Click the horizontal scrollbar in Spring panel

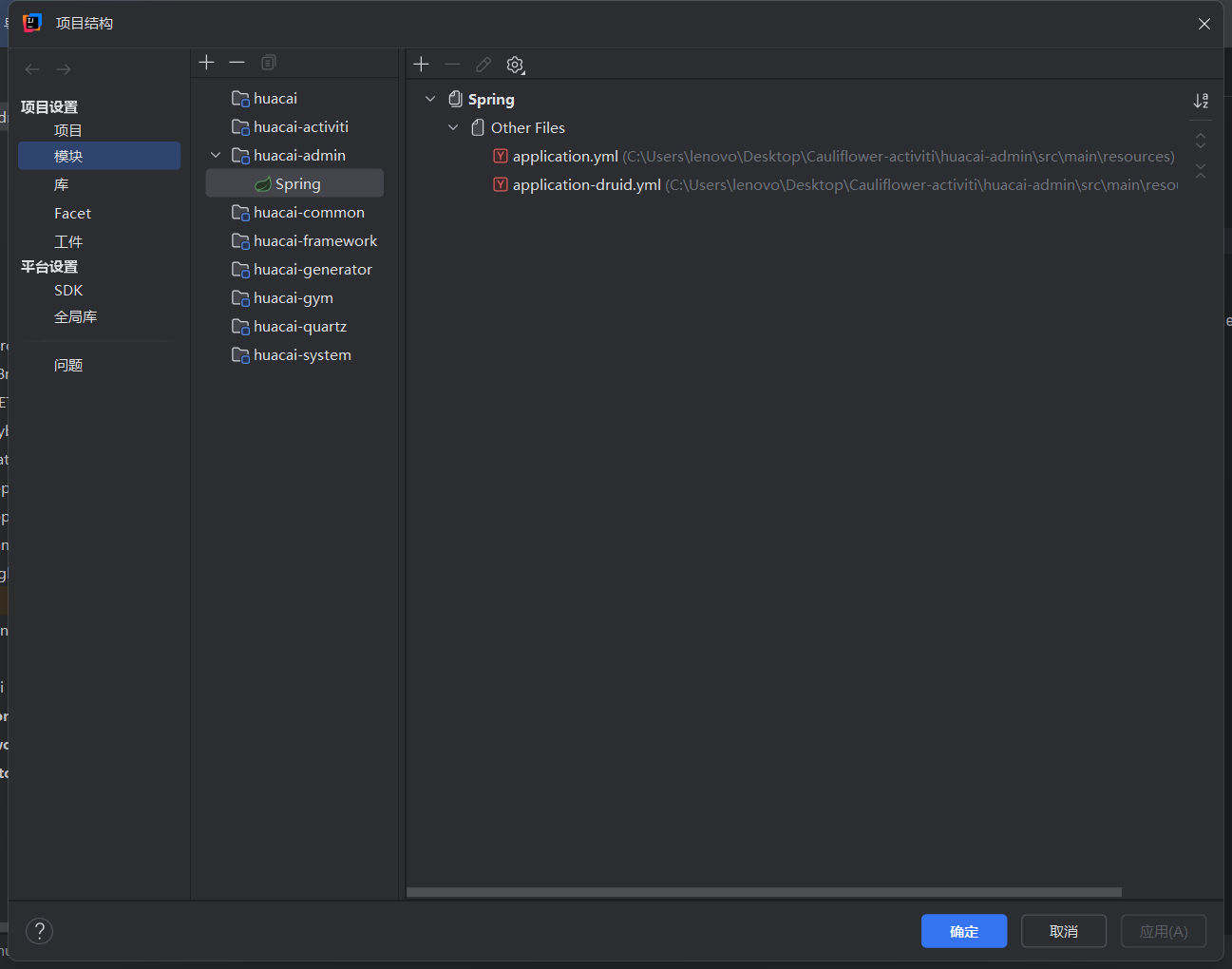pos(764,892)
